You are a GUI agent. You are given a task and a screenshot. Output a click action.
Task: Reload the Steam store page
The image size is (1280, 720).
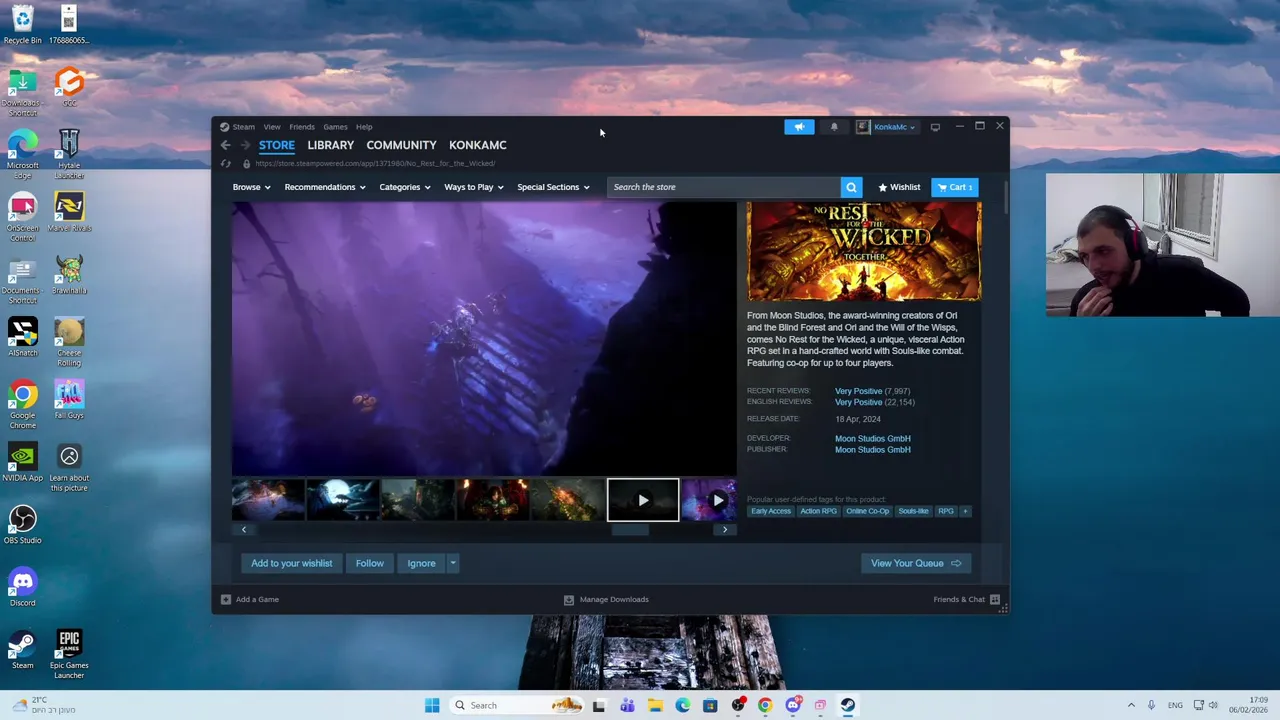[226, 163]
